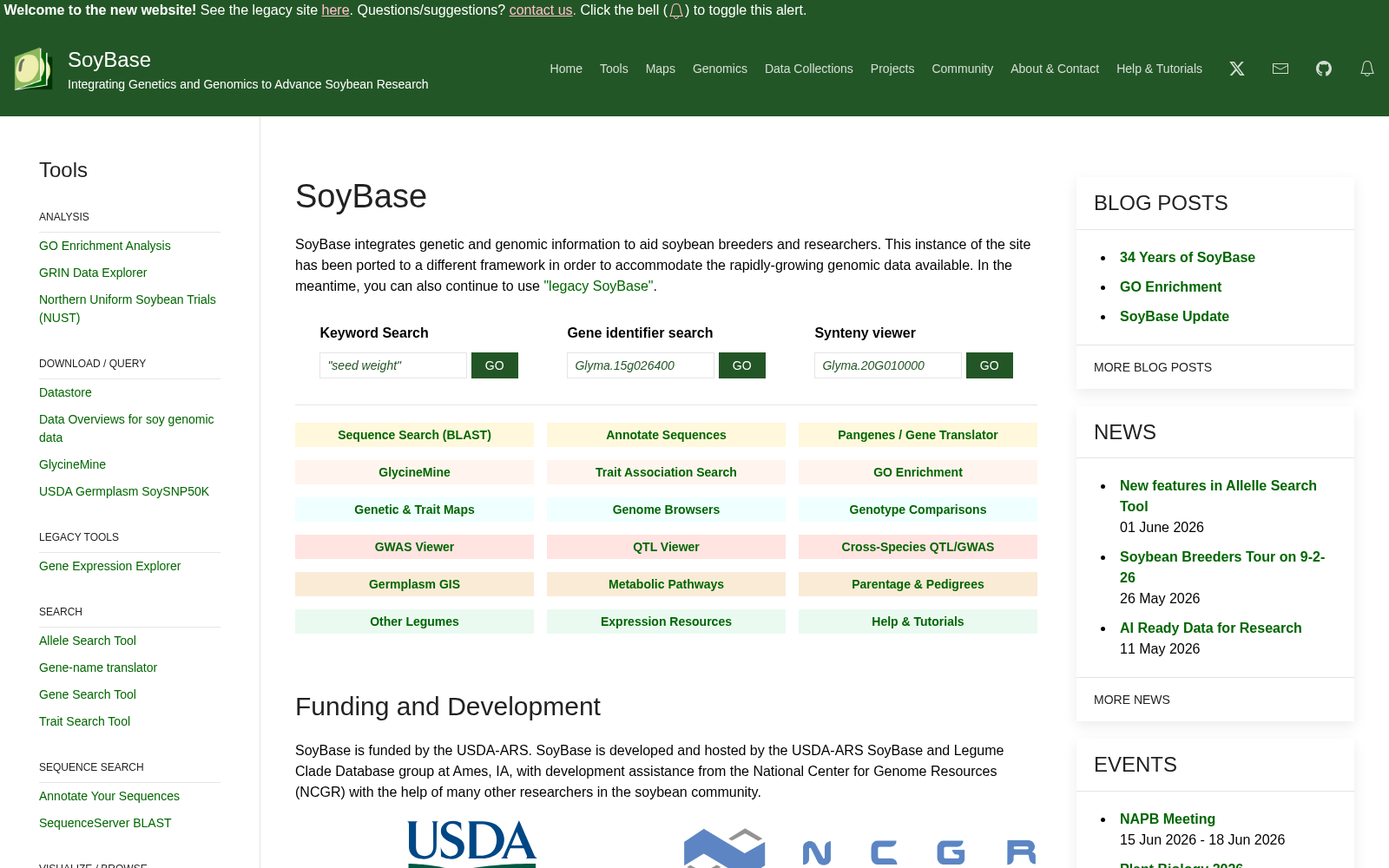This screenshot has height=868, width=1389.
Task: Open Pangenes / Gene Translator tile
Action: coord(918,435)
